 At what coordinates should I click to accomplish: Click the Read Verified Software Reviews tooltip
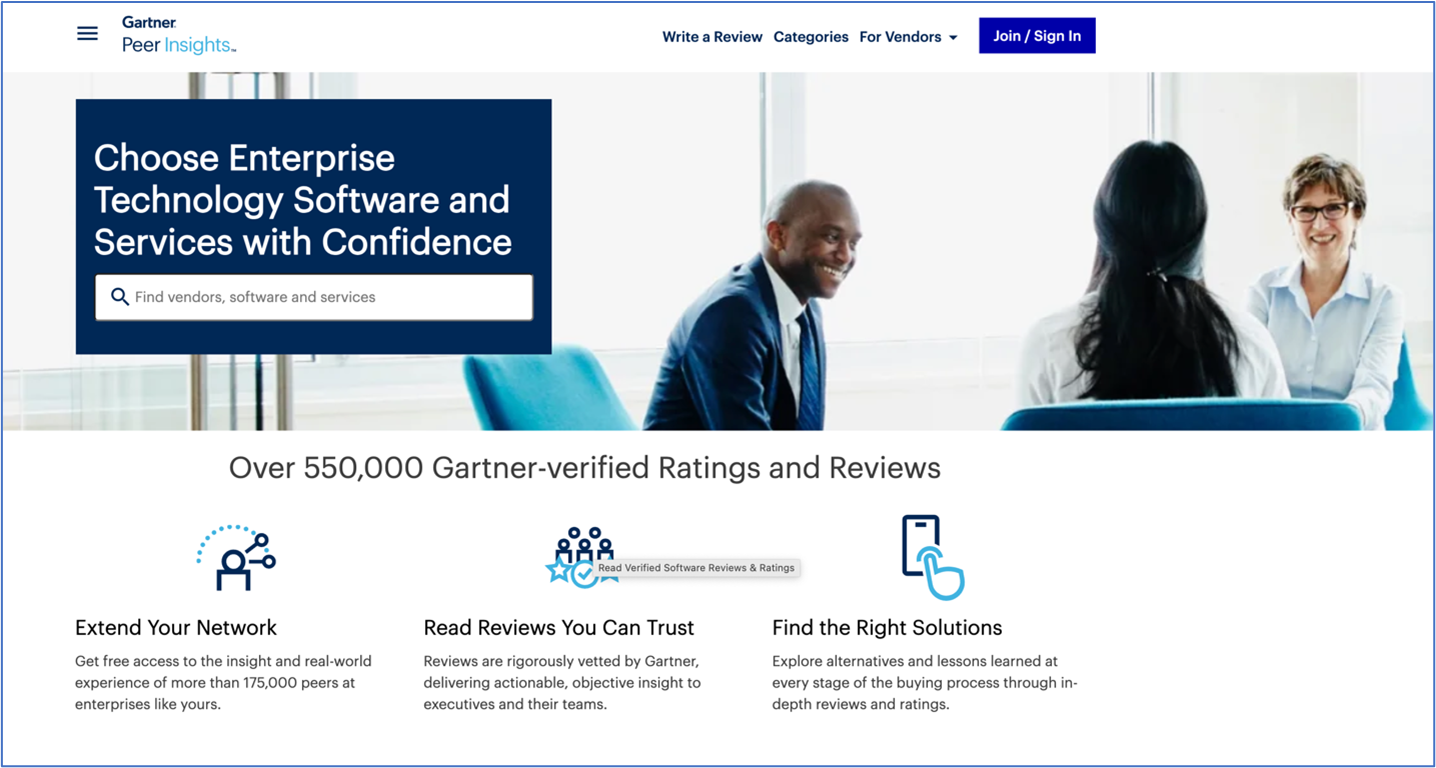[x=696, y=567]
